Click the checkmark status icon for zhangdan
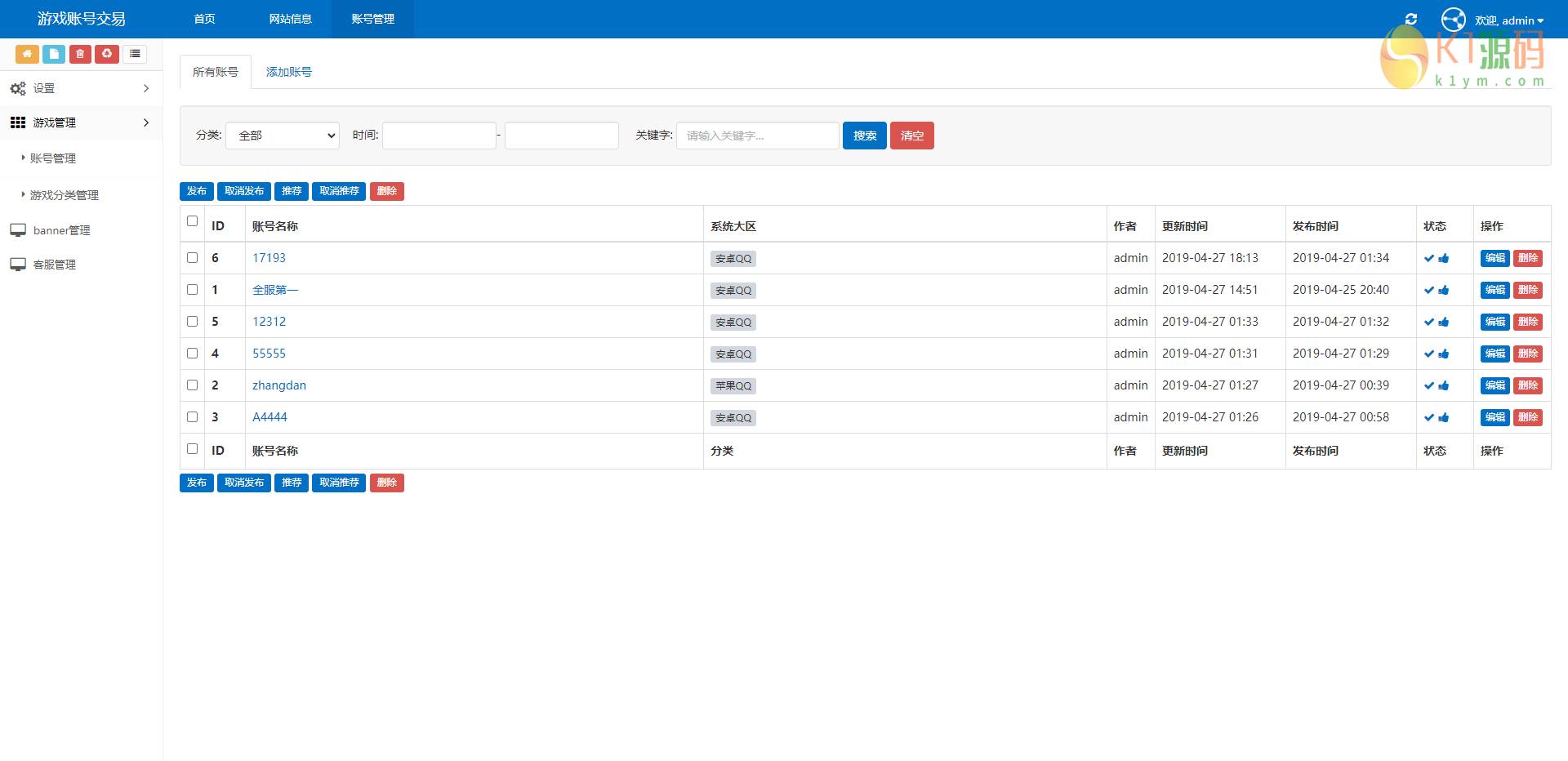This screenshot has height=761, width=1568. click(x=1429, y=386)
